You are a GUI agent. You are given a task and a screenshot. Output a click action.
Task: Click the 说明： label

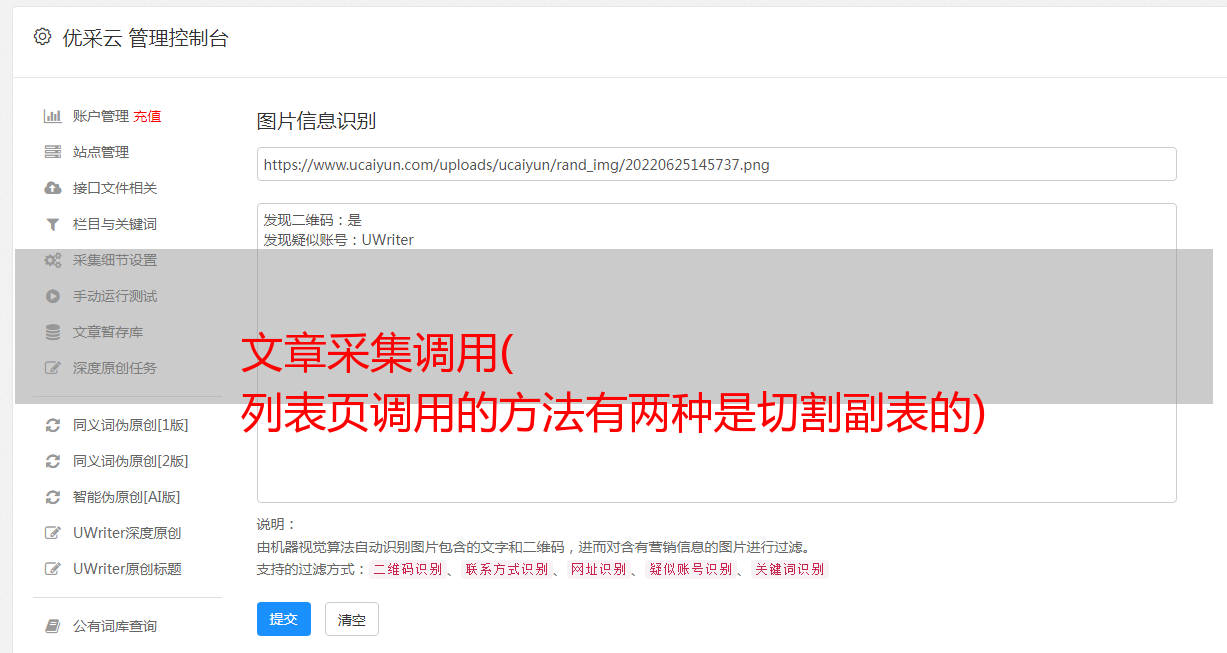pos(277,524)
